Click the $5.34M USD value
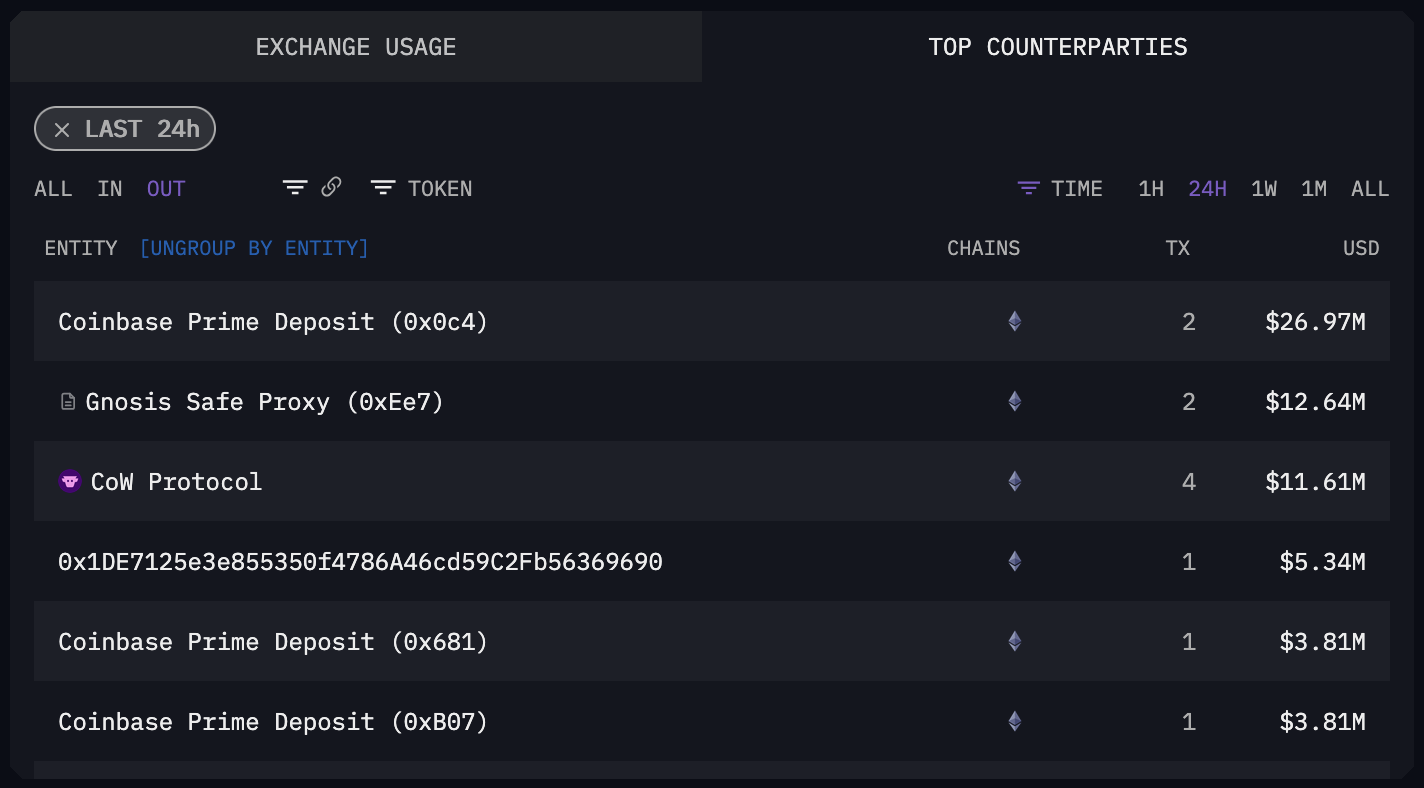This screenshot has height=788, width=1424. (1322, 562)
